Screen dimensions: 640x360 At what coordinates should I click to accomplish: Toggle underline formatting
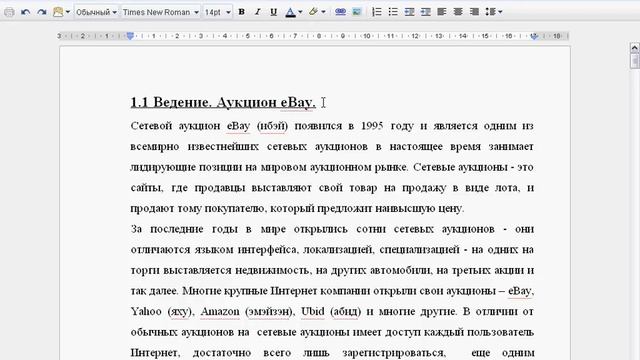tap(273, 12)
